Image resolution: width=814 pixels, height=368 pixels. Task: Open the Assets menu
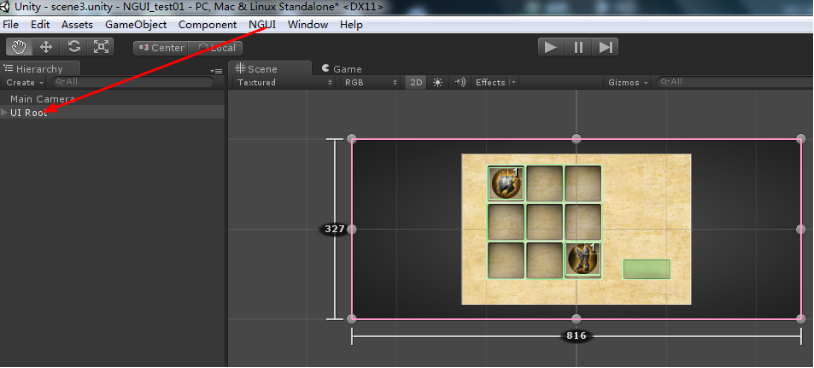click(x=77, y=25)
